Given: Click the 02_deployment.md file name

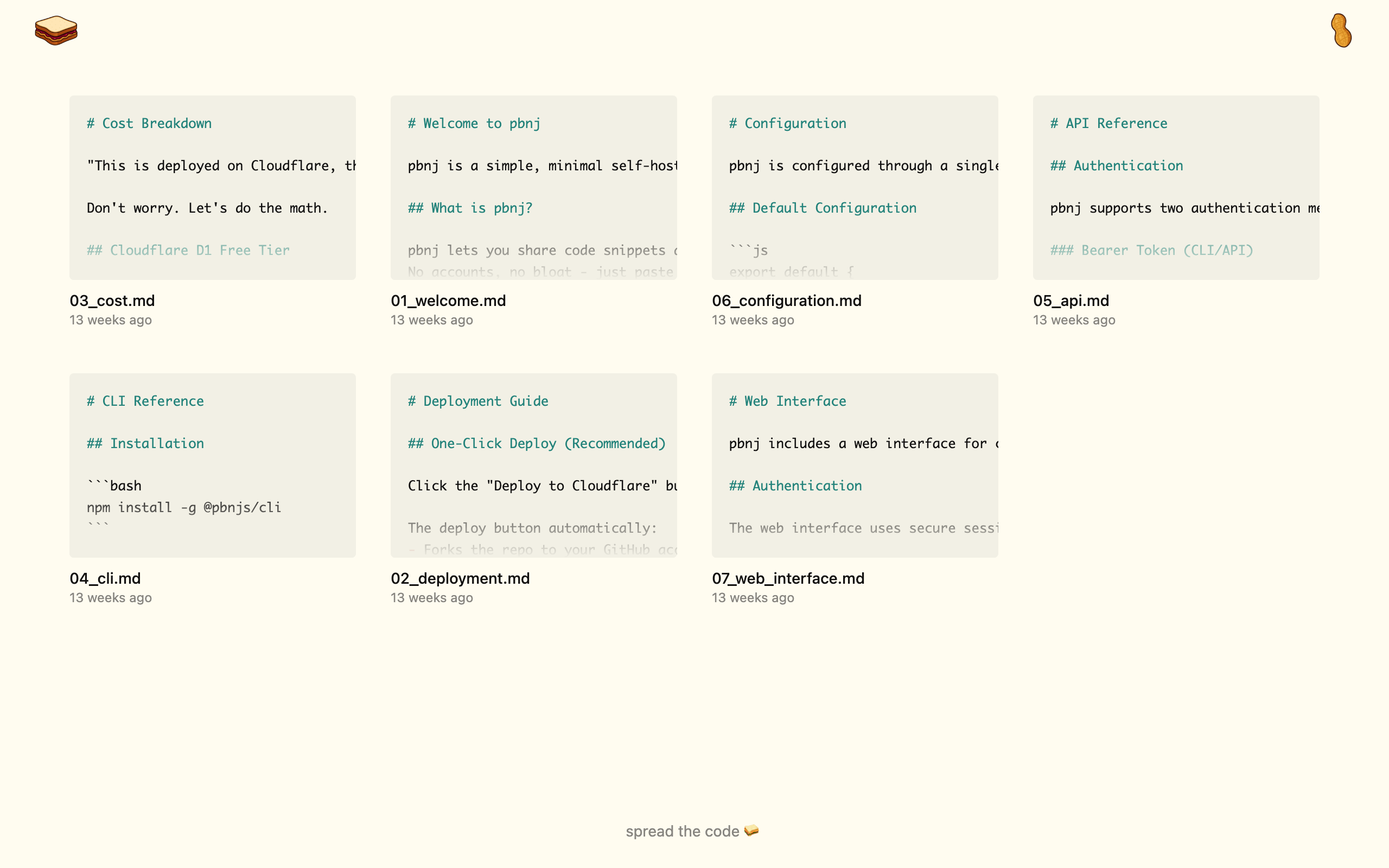Looking at the screenshot, I should coord(460,579).
